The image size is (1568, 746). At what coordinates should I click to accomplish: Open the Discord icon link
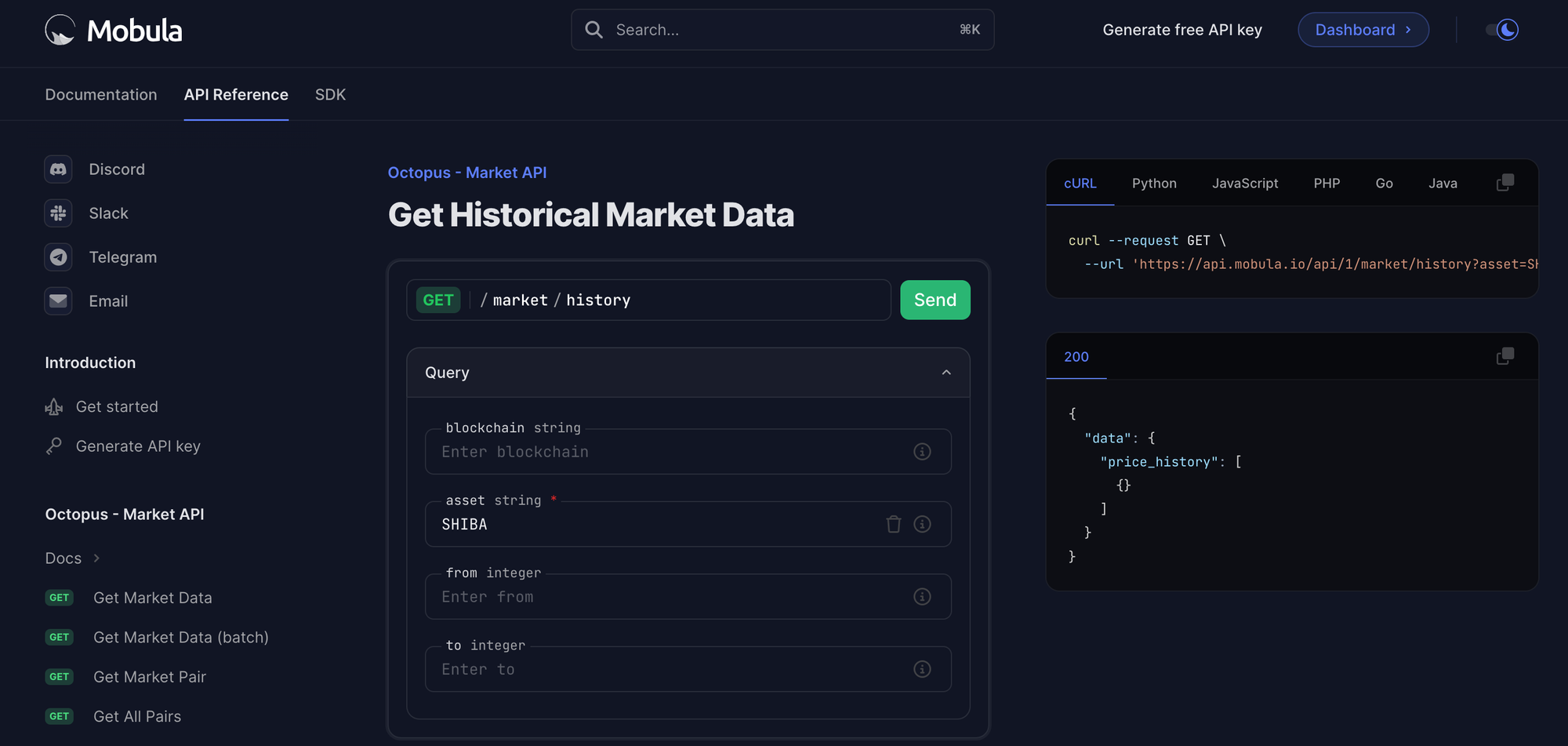point(59,169)
